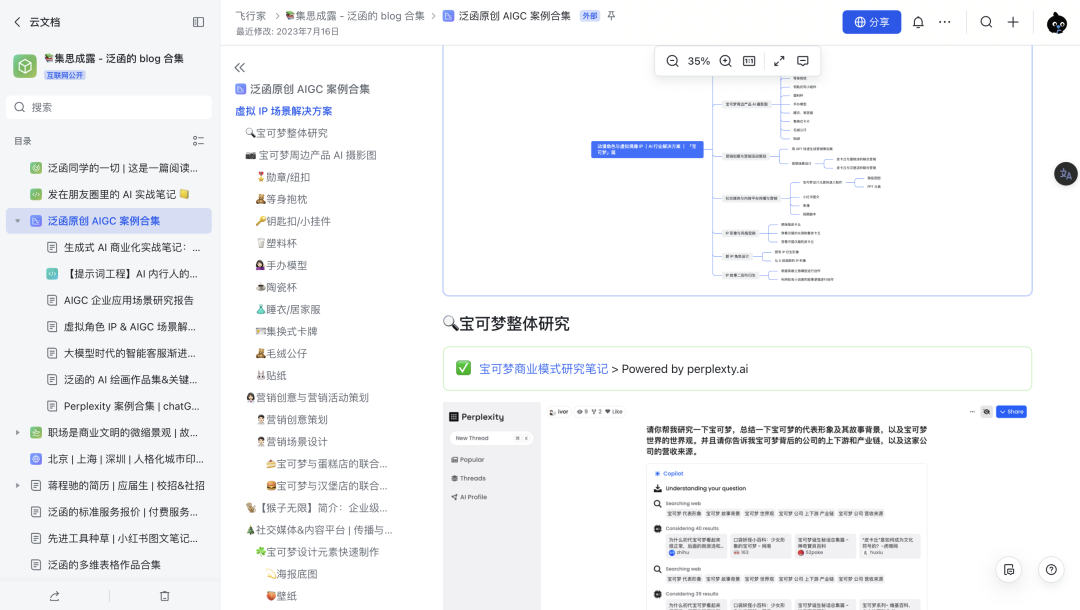
Task: Collapse the outline with double-chevron icon
Action: pos(240,67)
